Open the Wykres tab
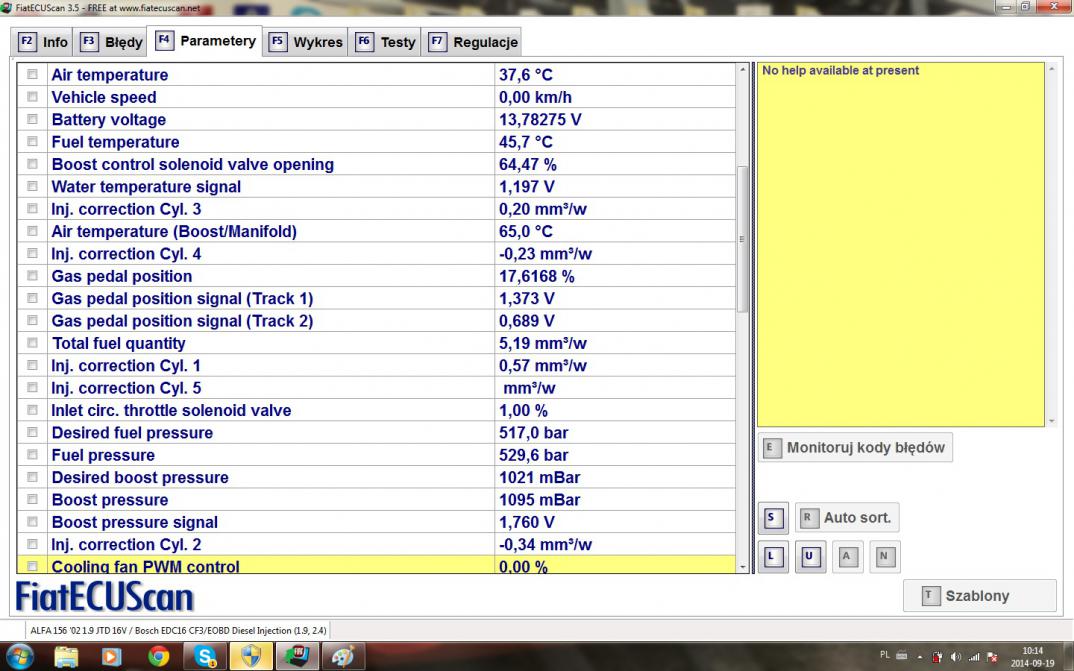Image resolution: width=1074 pixels, height=671 pixels. (x=306, y=42)
